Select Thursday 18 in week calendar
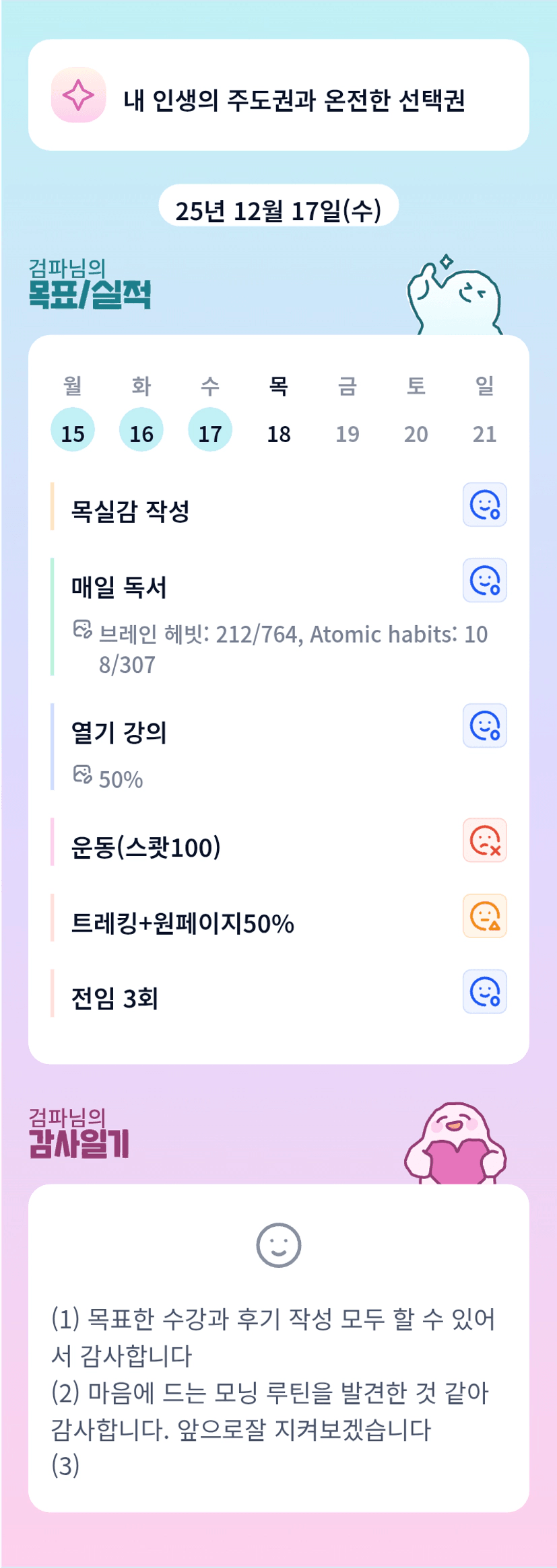Image resolution: width=557 pixels, height=1568 pixels. pyautogui.click(x=279, y=433)
